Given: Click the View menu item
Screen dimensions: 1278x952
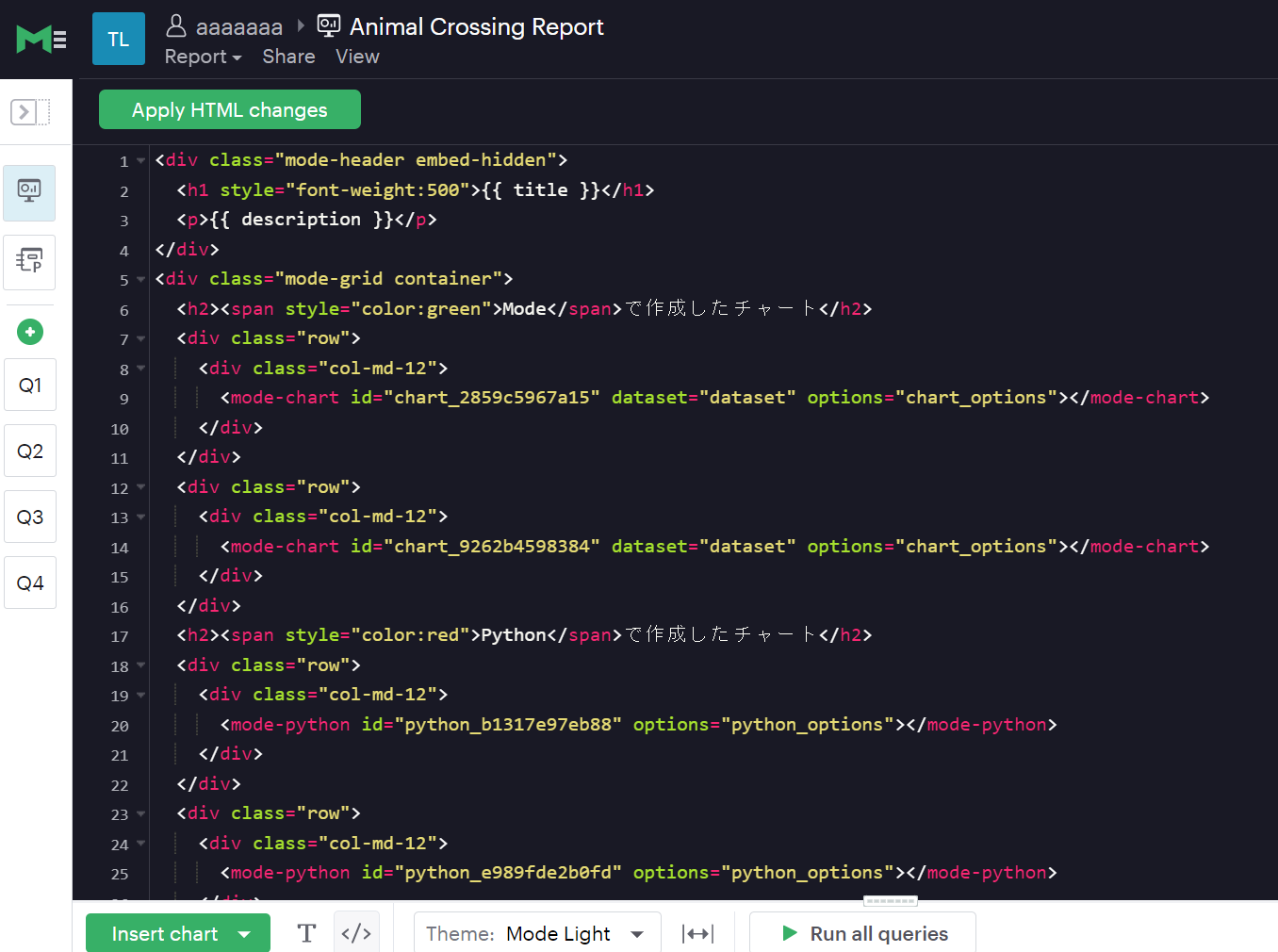Looking at the screenshot, I should click(x=357, y=57).
